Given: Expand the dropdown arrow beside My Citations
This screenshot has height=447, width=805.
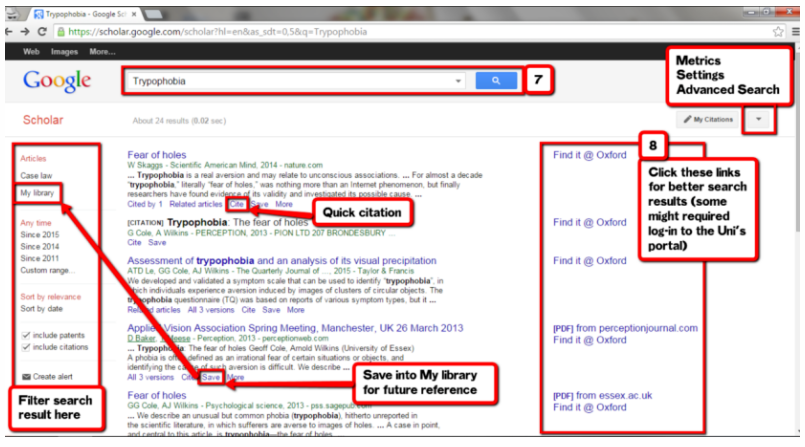Looking at the screenshot, I should pos(758,120).
